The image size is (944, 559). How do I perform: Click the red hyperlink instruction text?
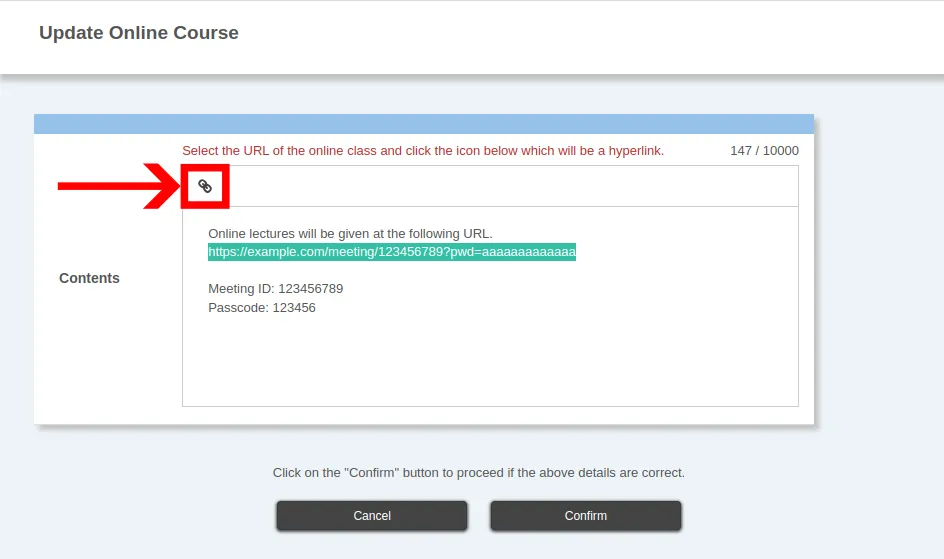[x=422, y=151]
